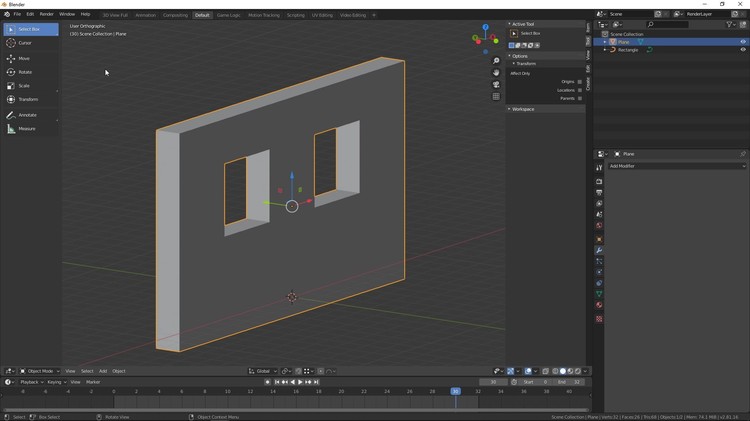Screen dimensions: 750x421
Task: Click the pan hand viewport icon
Action: pyautogui.click(x=496, y=73)
